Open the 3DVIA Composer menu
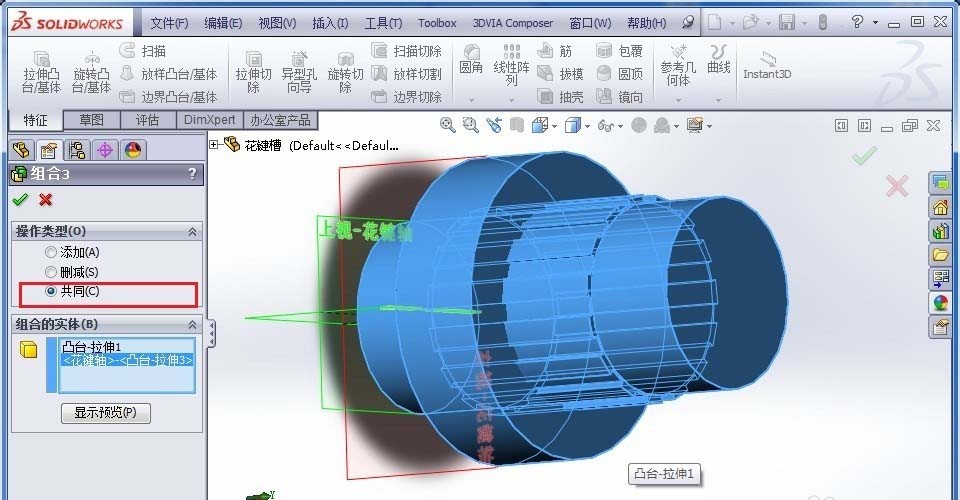 (512, 23)
